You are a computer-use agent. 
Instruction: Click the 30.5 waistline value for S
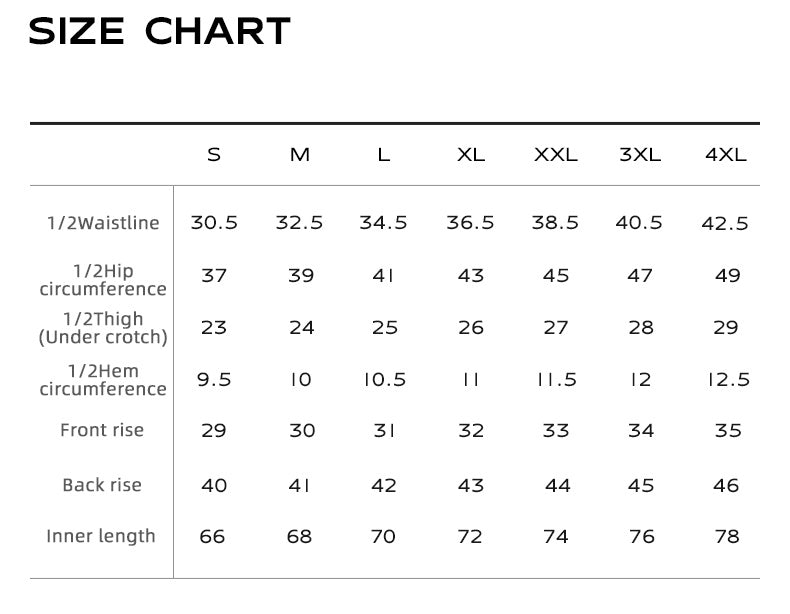tap(214, 223)
